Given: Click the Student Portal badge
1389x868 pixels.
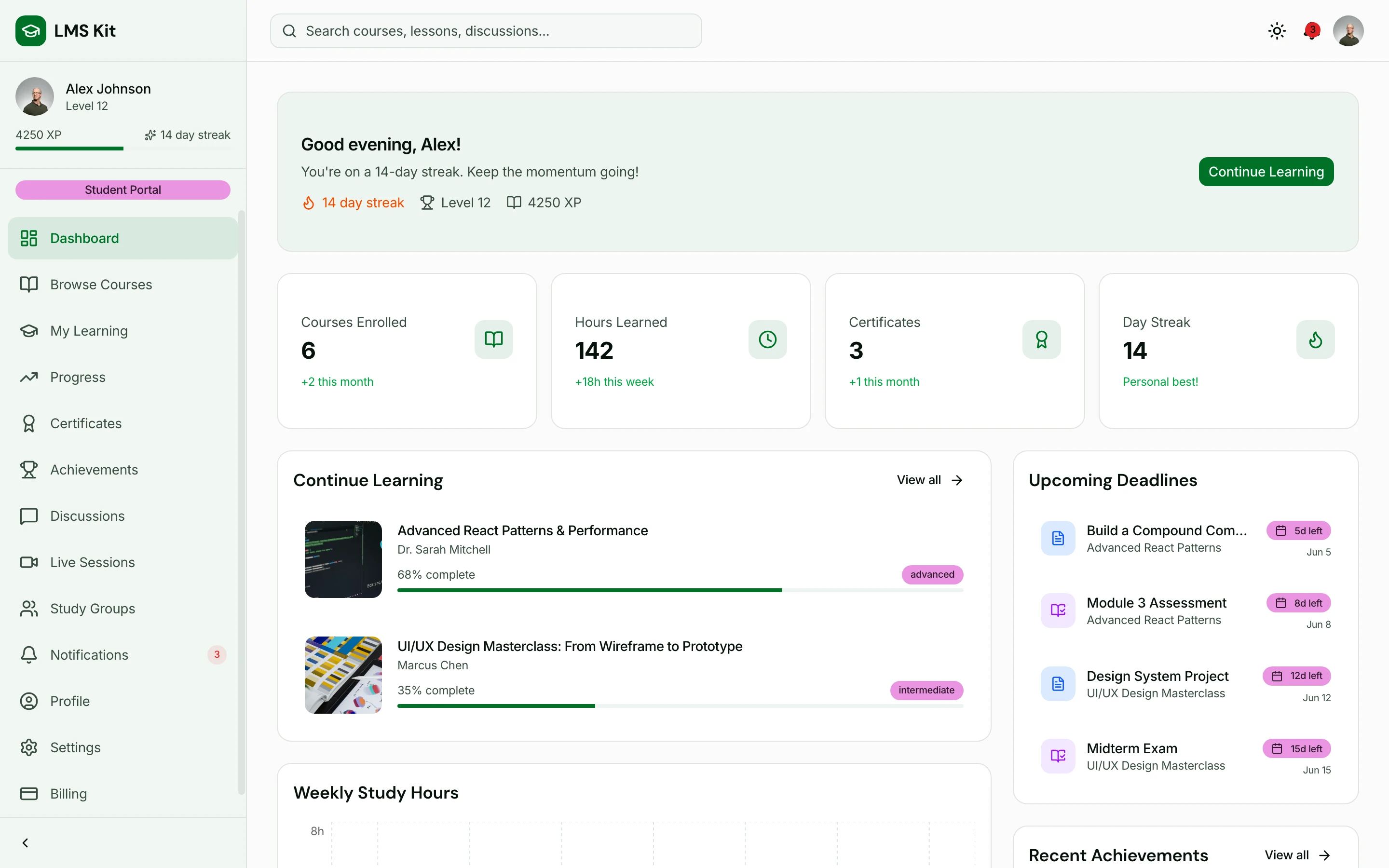Looking at the screenshot, I should (123, 190).
